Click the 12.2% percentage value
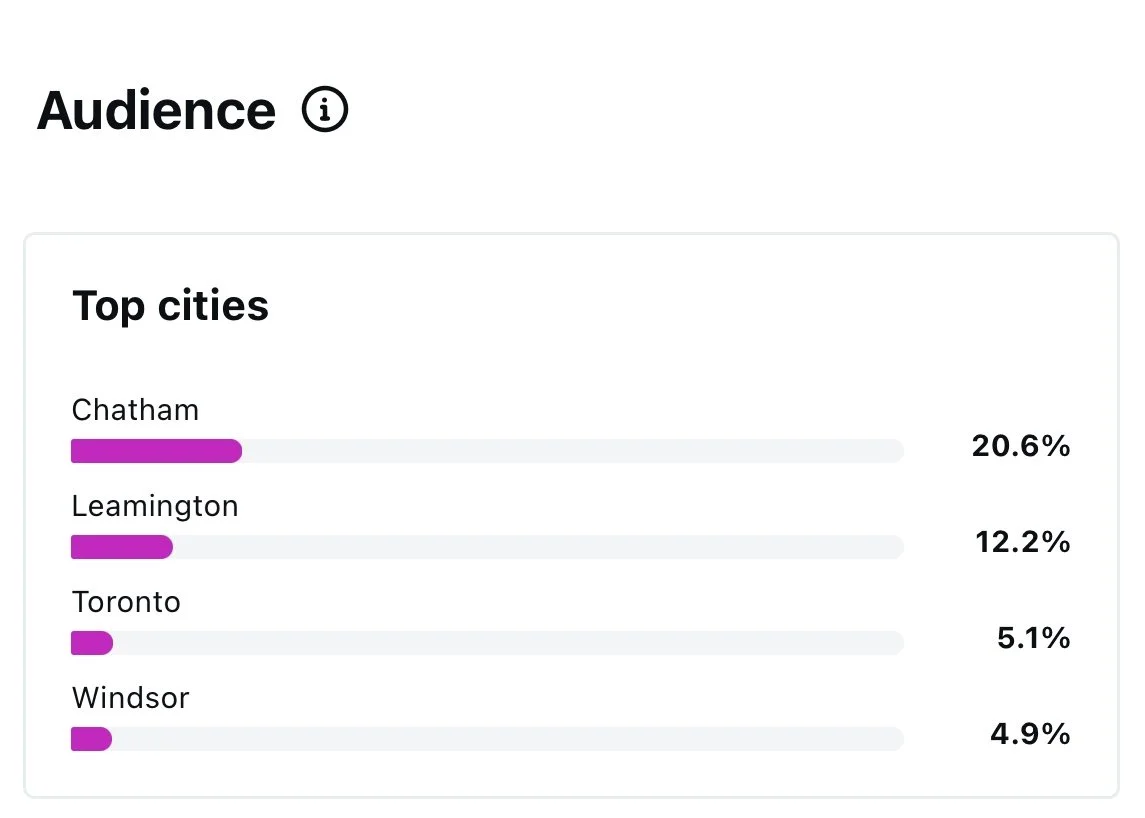1145x818 pixels. pyautogui.click(x=1022, y=542)
